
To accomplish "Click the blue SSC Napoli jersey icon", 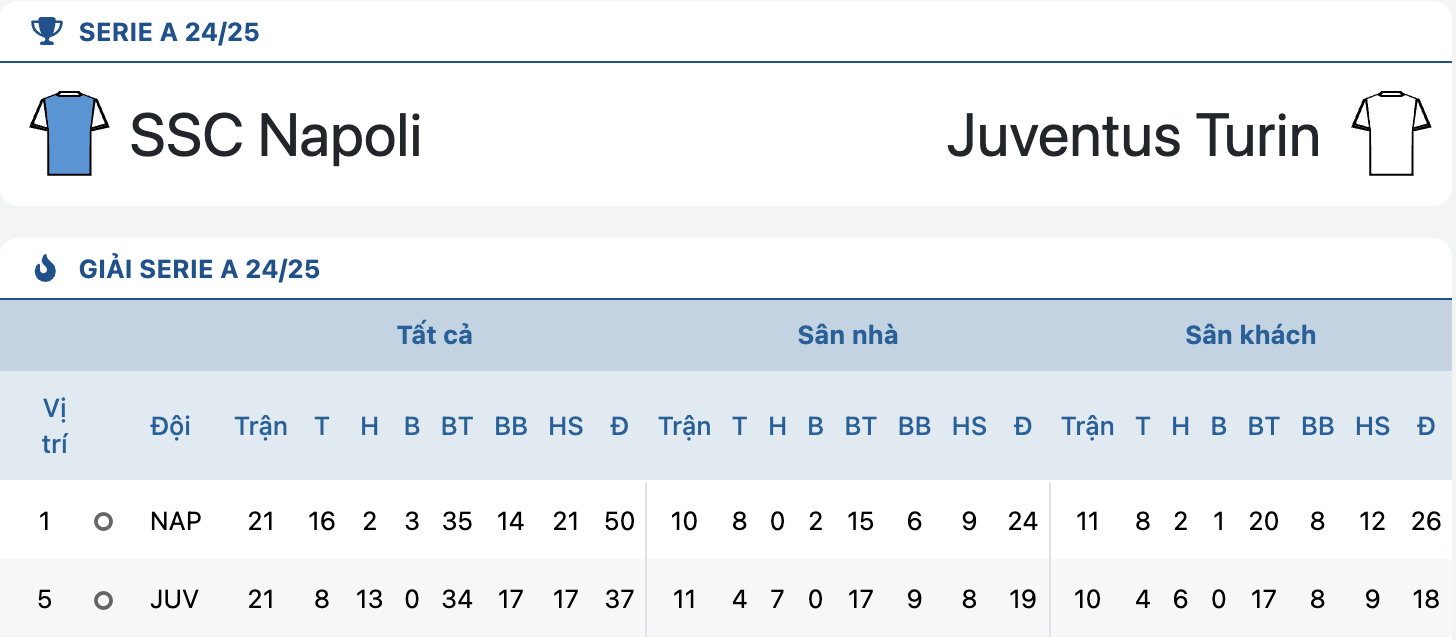I will [69, 134].
